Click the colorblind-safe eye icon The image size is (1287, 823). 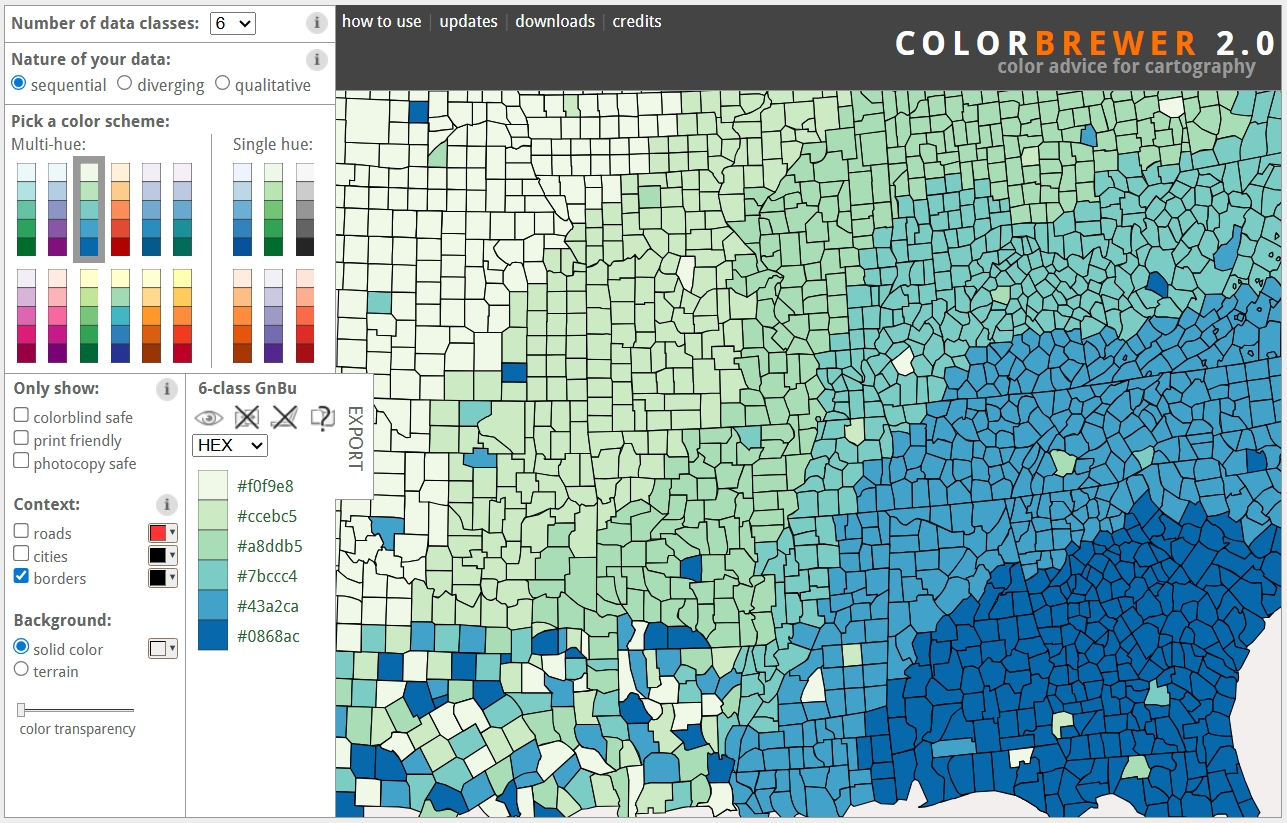coord(208,417)
